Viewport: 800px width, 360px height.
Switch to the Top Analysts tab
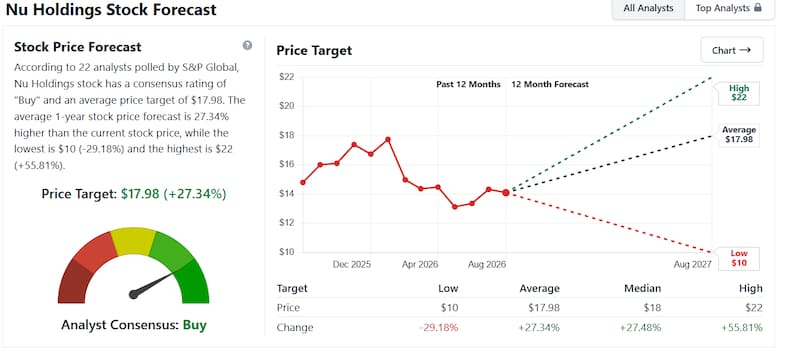point(729,8)
